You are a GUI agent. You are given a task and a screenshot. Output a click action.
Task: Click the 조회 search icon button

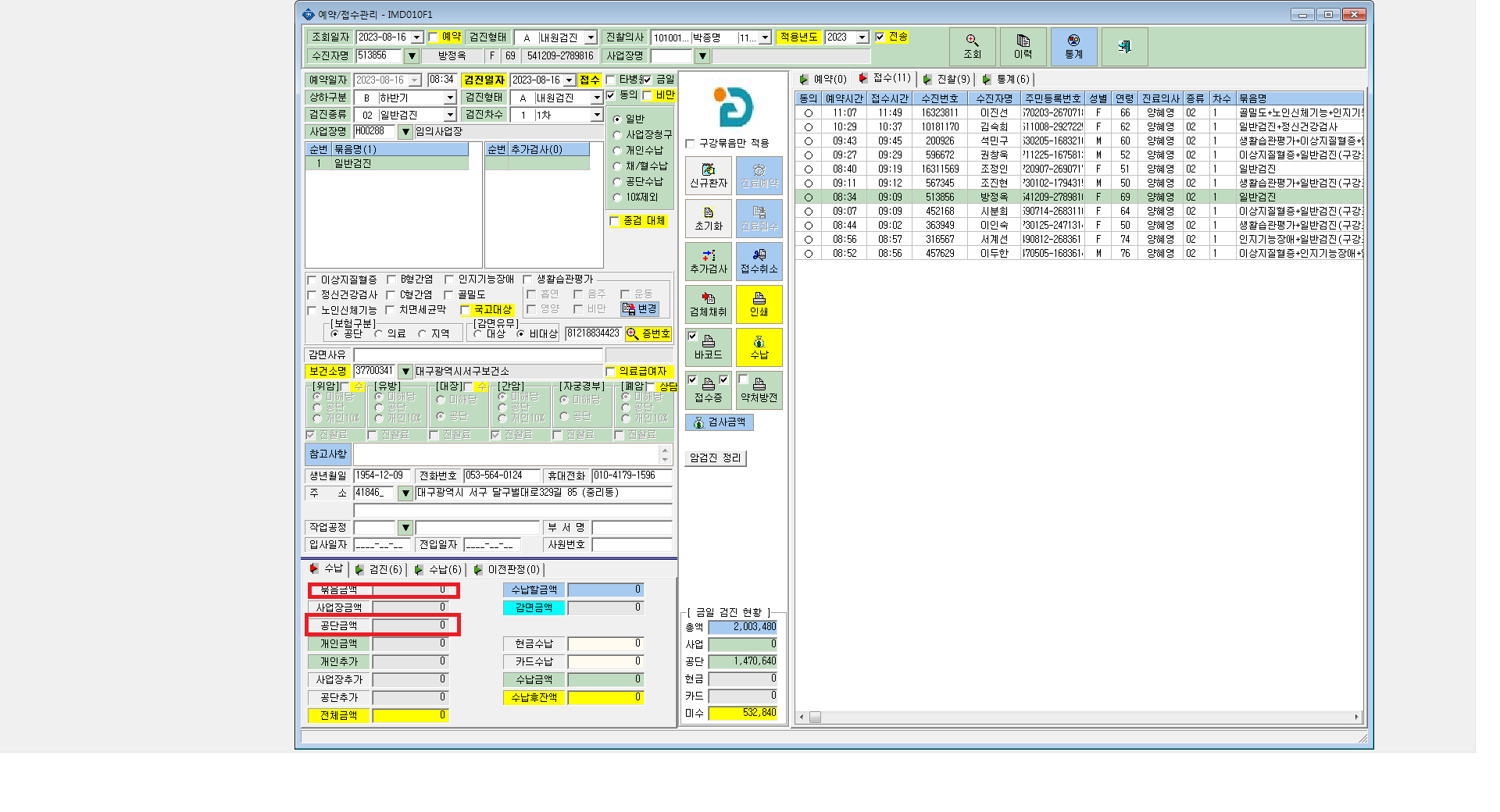point(972,47)
